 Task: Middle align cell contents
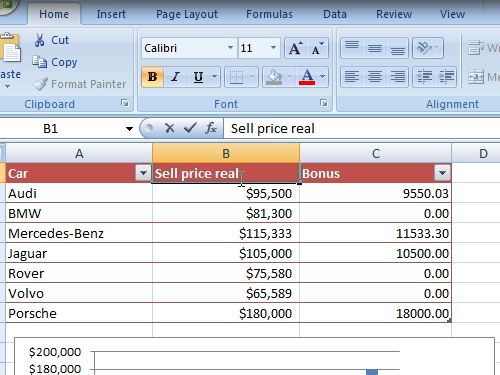pyautogui.click(x=375, y=48)
